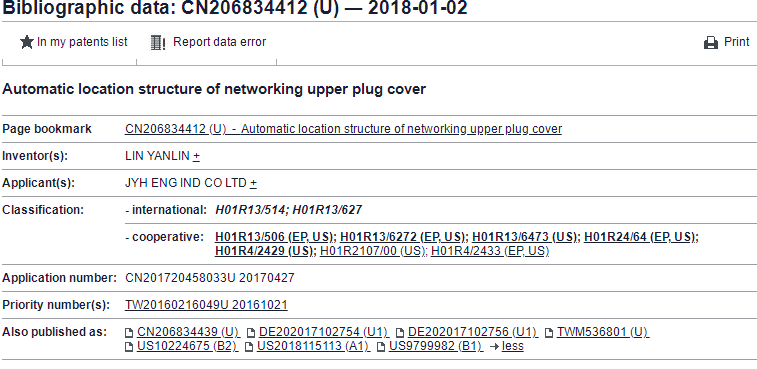
Task: Click document icon beside US9799982 (B1)
Action: [x=380, y=347]
